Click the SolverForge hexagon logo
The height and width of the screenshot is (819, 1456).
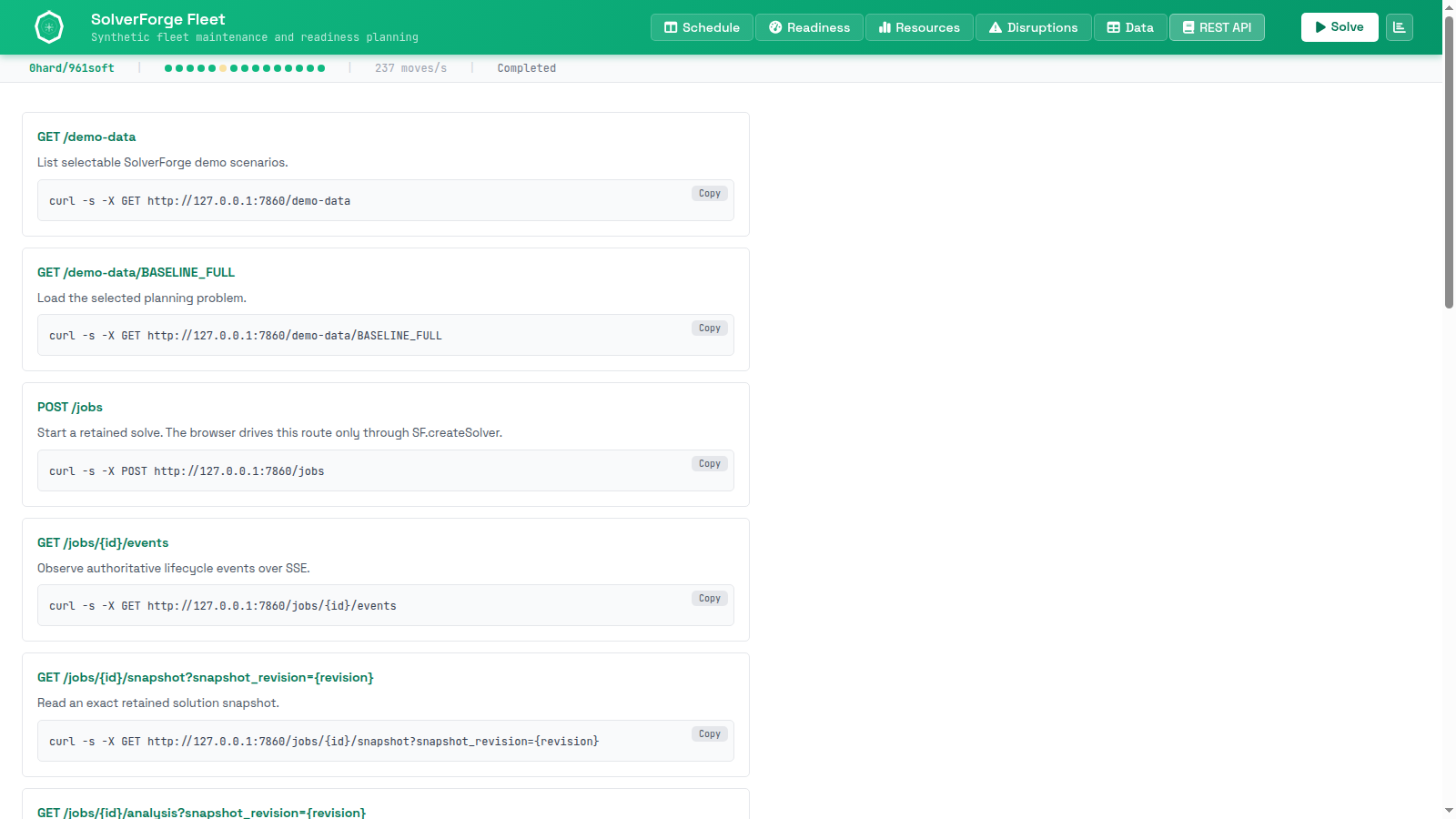click(49, 27)
